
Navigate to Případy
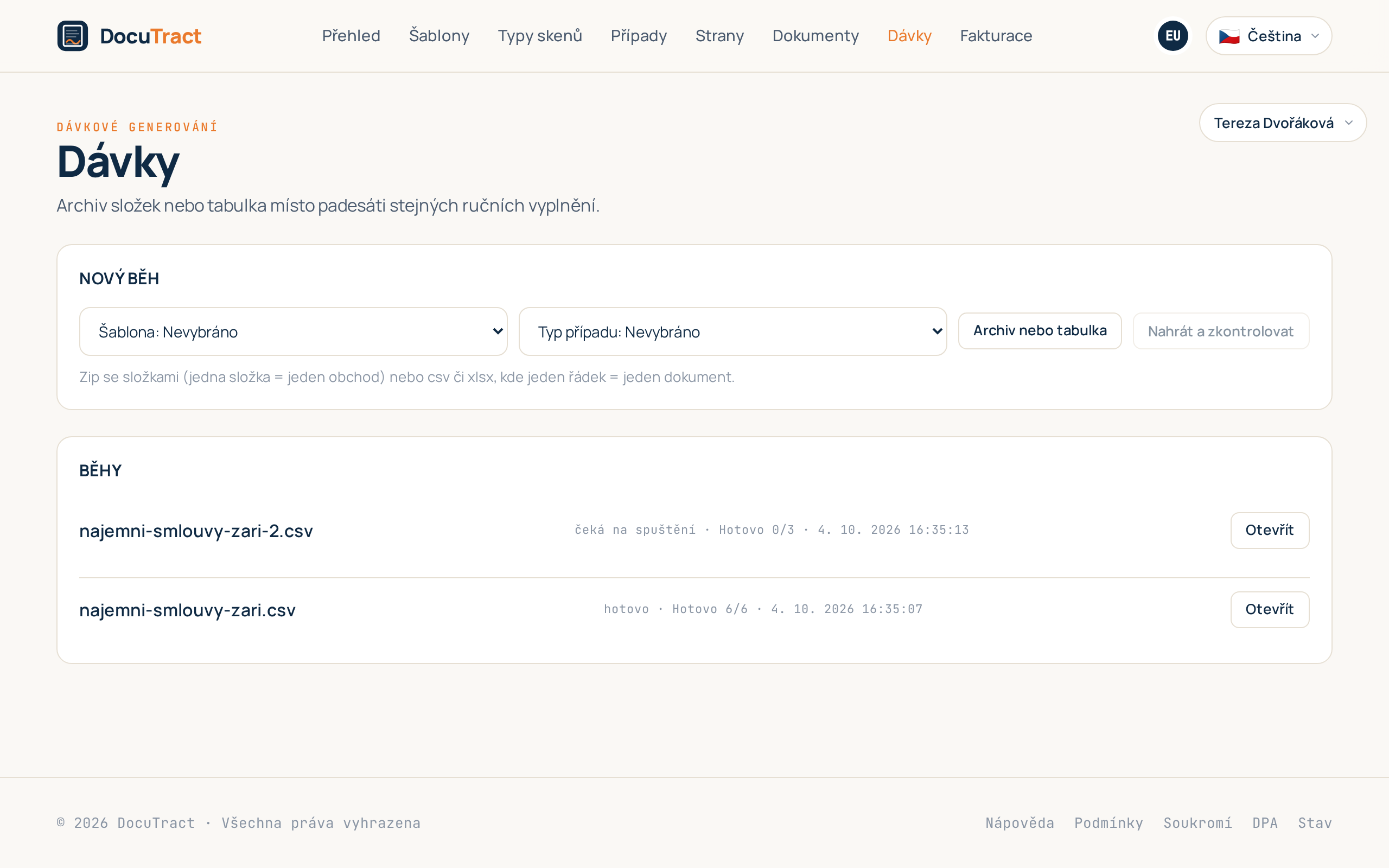pos(638,36)
